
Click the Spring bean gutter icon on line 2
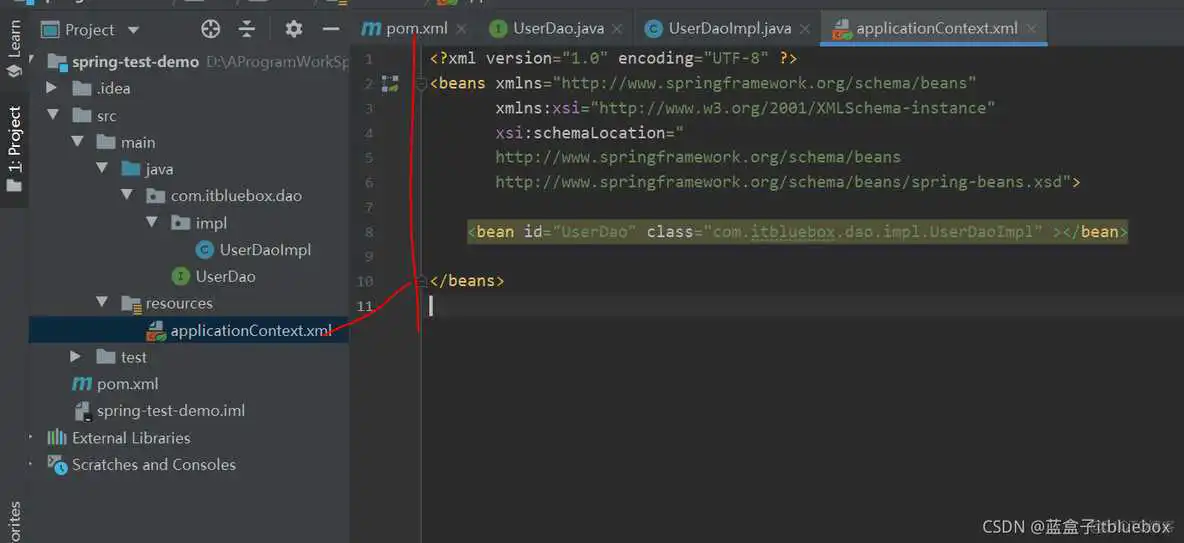pyautogui.click(x=390, y=84)
